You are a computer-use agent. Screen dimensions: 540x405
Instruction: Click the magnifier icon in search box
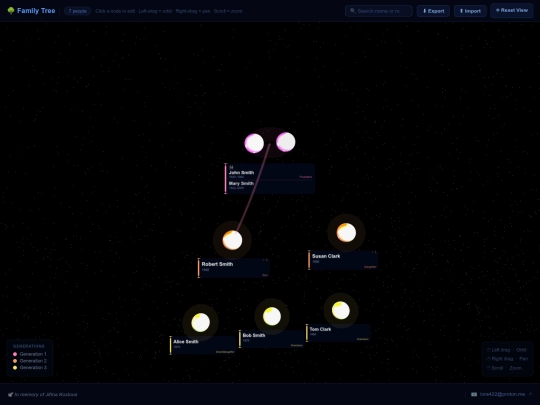(352, 11)
